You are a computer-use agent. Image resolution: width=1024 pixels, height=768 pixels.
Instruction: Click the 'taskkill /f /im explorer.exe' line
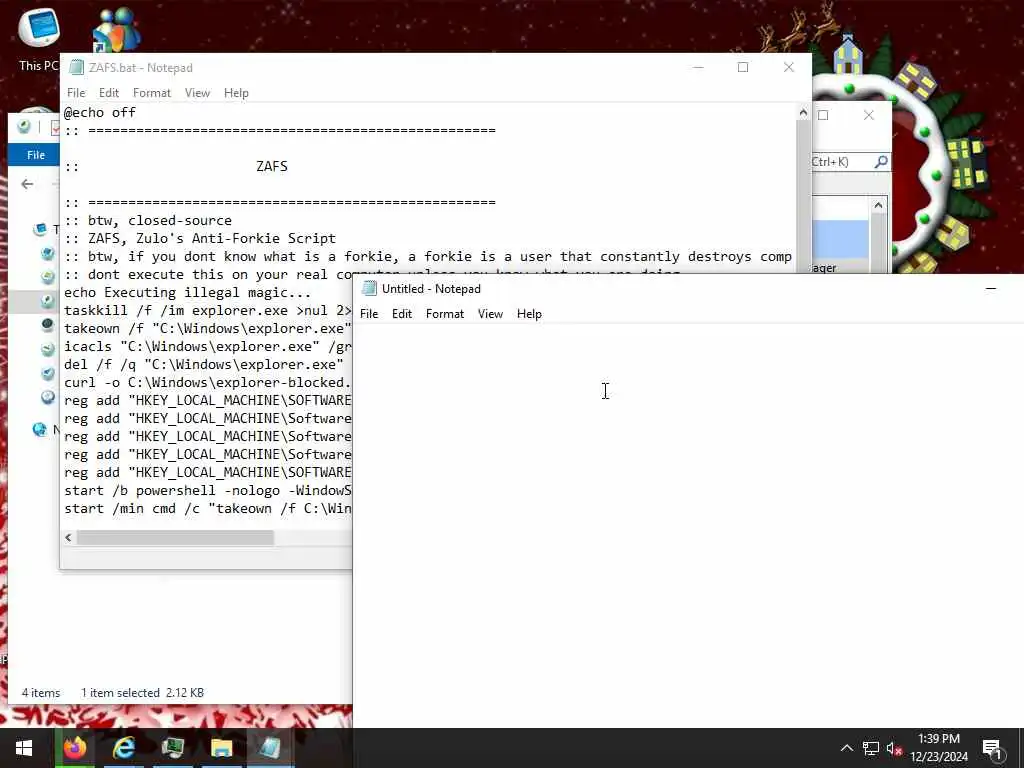(208, 310)
